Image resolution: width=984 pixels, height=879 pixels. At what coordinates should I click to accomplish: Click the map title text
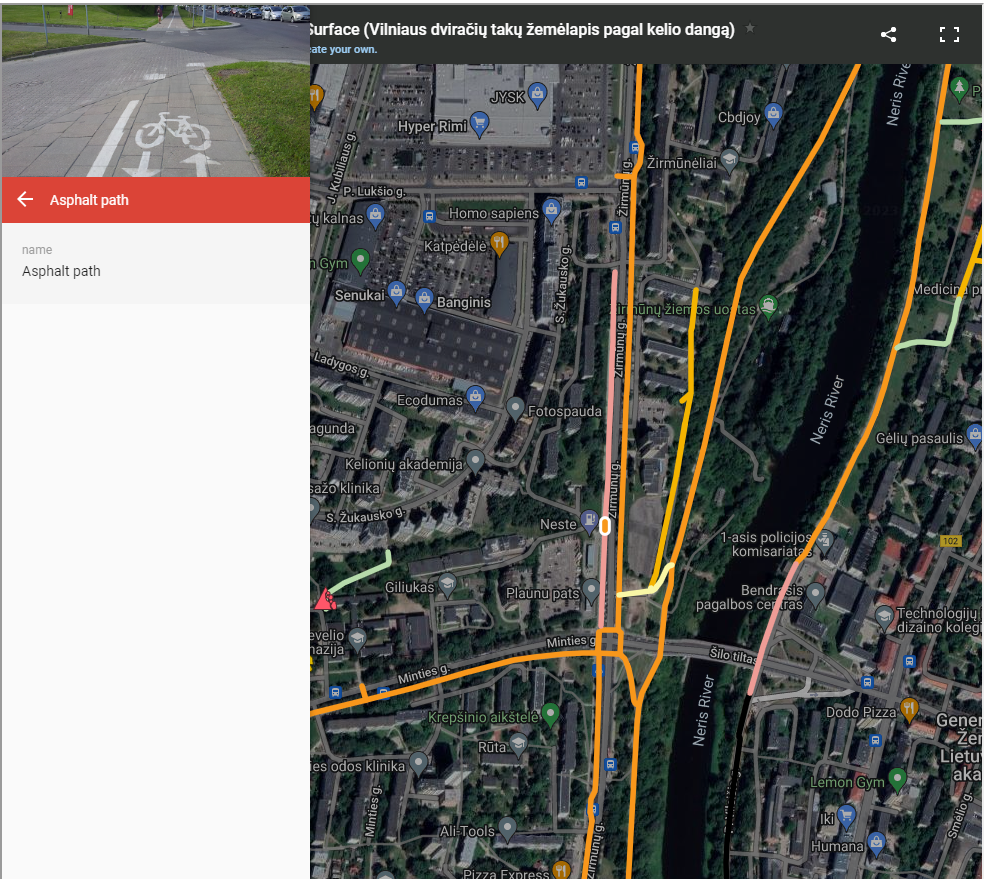tap(522, 30)
